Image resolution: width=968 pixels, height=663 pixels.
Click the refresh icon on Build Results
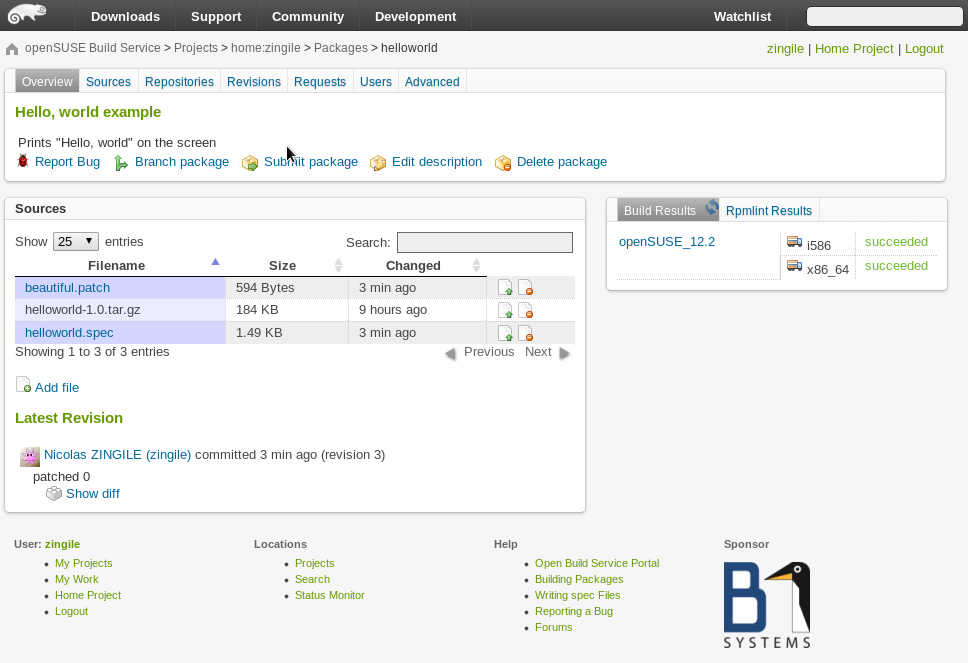pos(711,208)
